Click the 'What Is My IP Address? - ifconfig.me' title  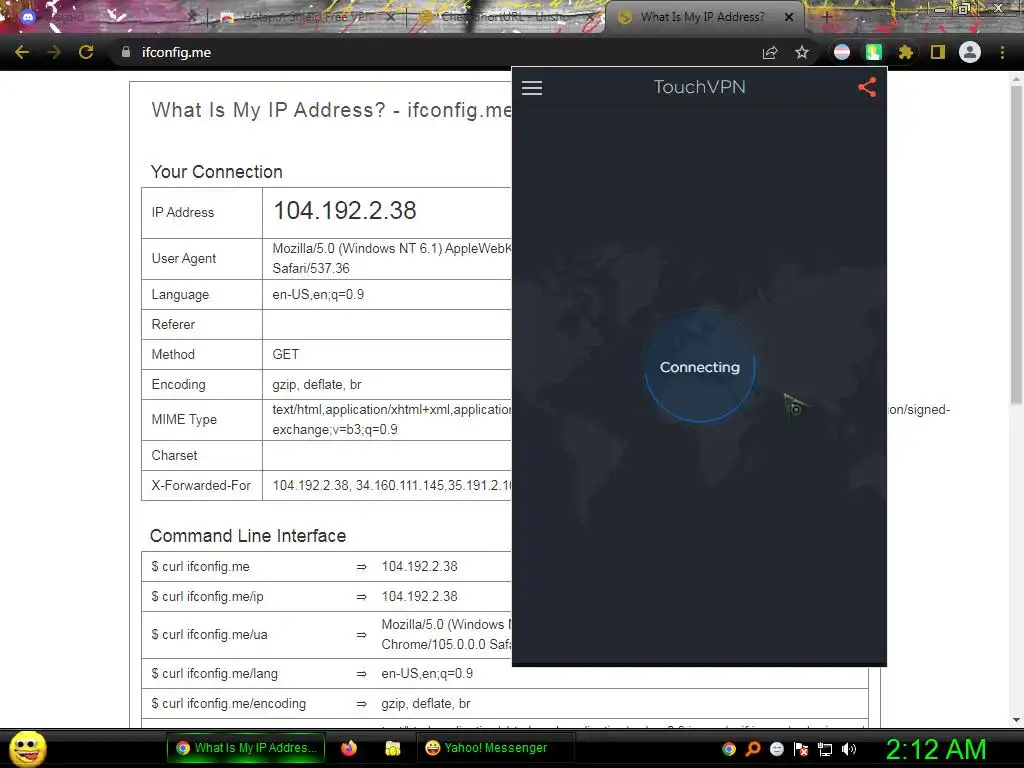pos(331,110)
